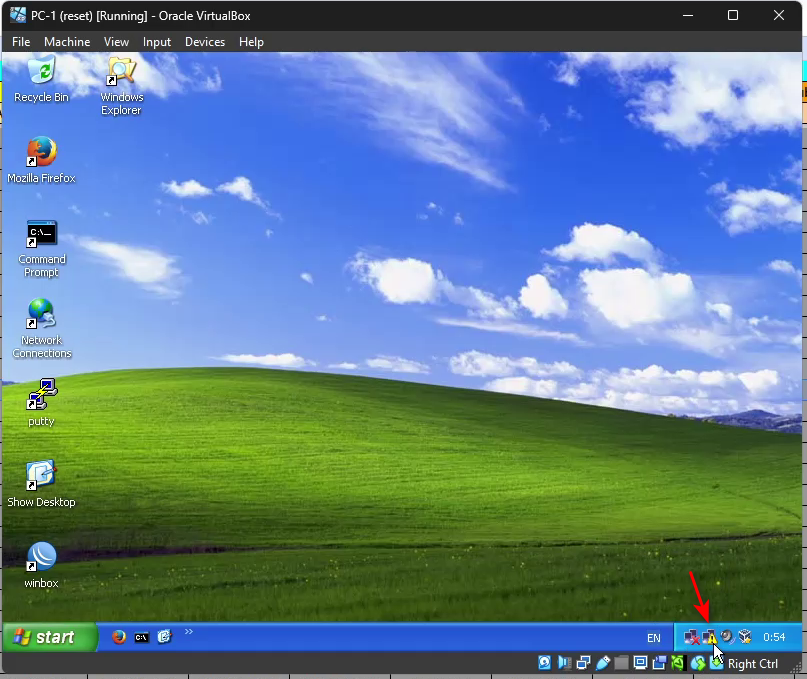Open the VirtualBox Machine menu

pos(67,42)
